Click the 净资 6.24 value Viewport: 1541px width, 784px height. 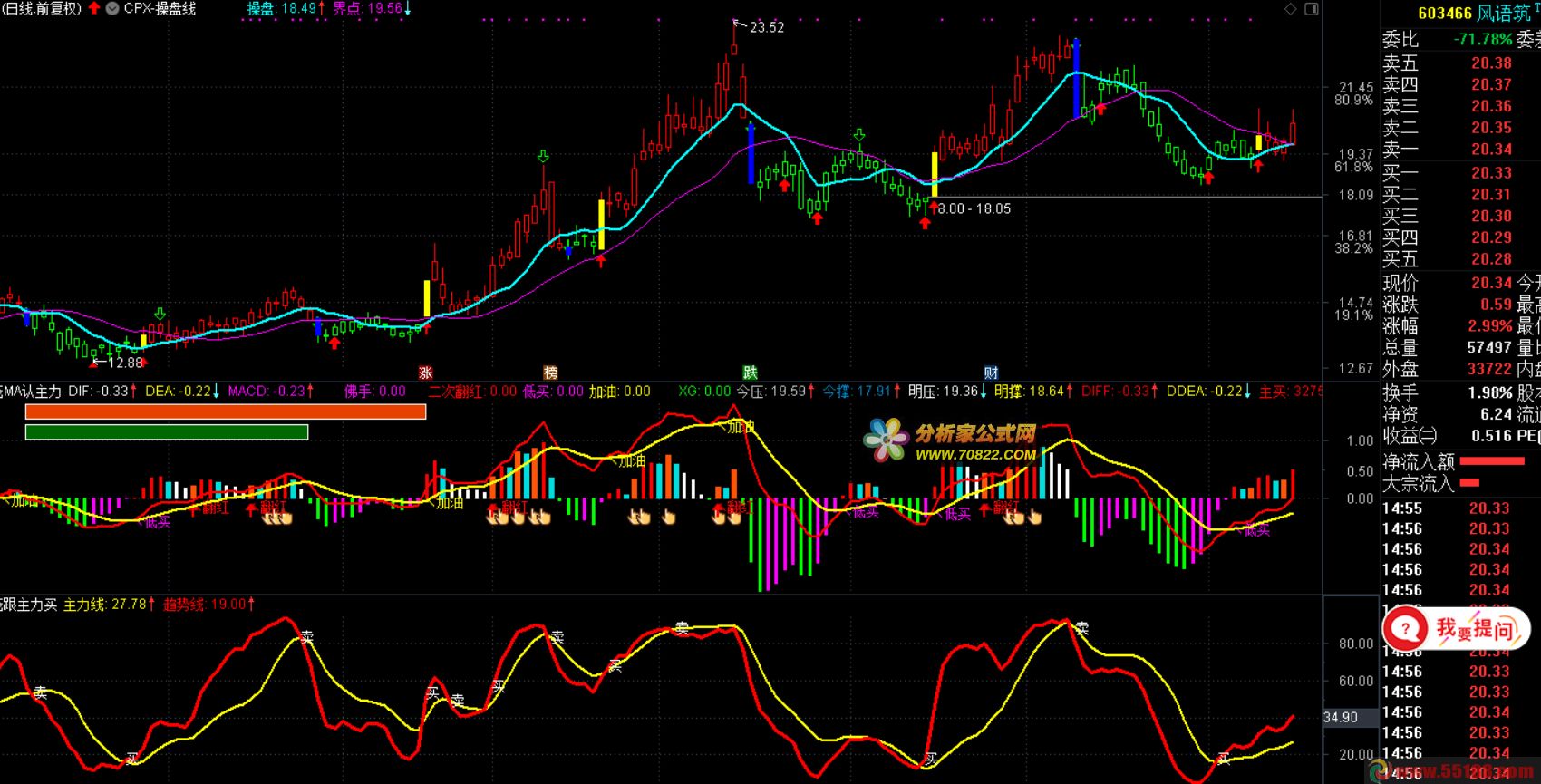(x=1497, y=414)
